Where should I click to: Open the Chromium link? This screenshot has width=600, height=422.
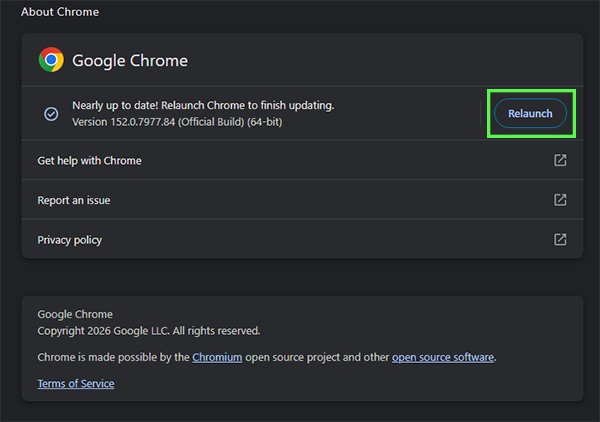pyautogui.click(x=217, y=357)
